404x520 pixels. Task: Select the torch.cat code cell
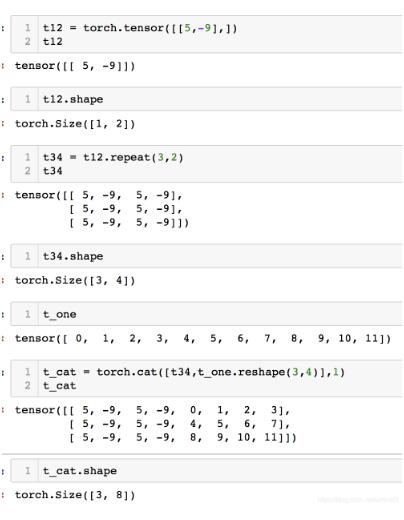[x=206, y=379]
